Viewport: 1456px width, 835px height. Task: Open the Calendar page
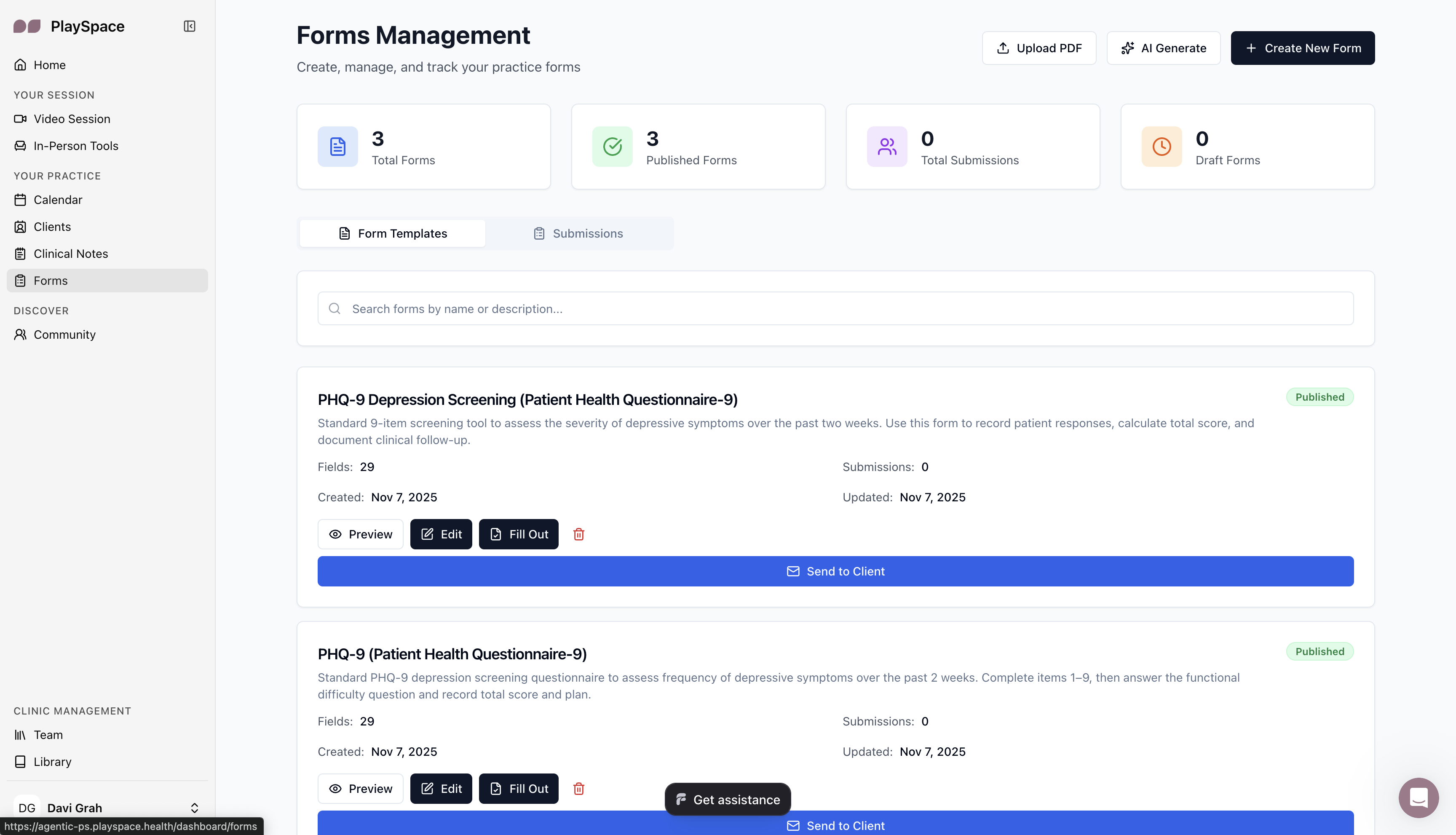[x=57, y=200]
